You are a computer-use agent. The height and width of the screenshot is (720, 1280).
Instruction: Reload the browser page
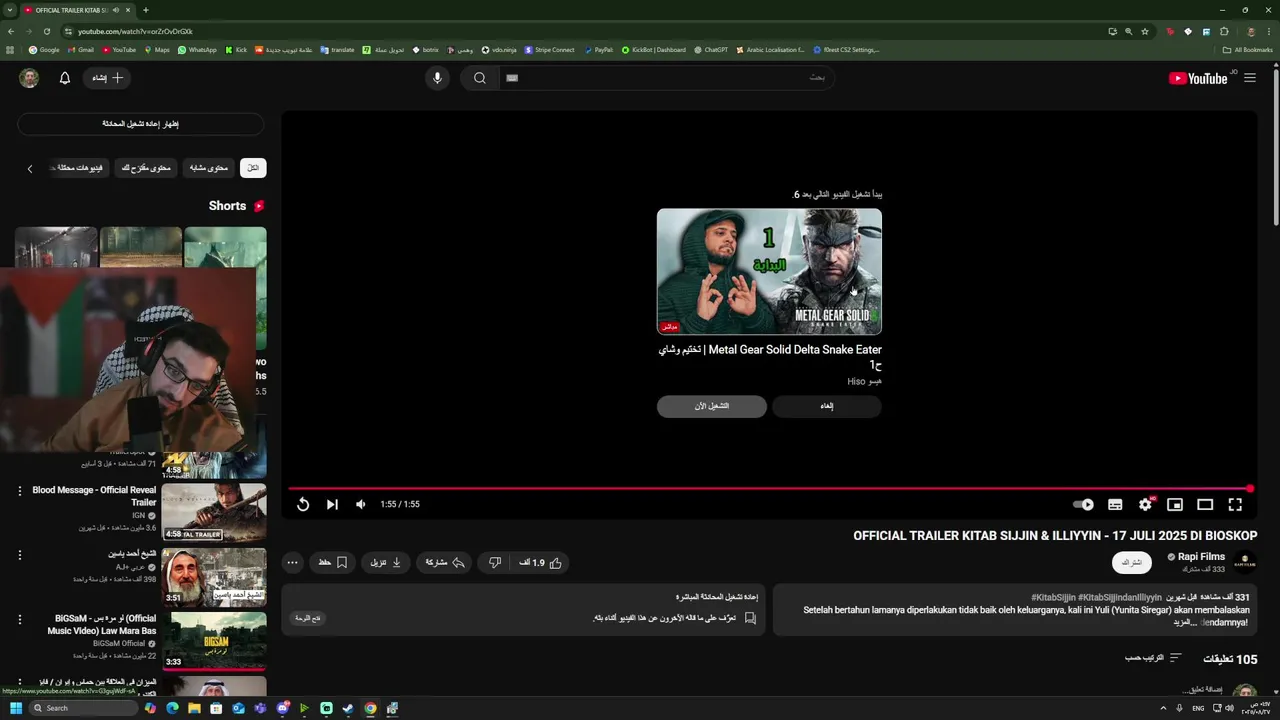46,31
